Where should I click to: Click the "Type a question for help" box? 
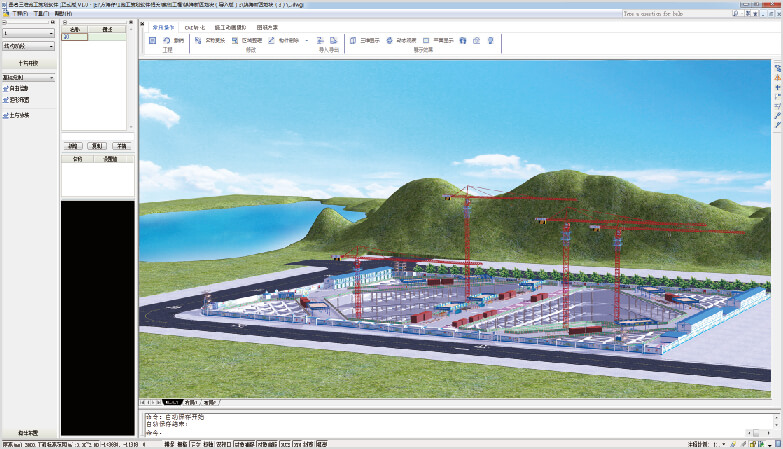(680, 14)
